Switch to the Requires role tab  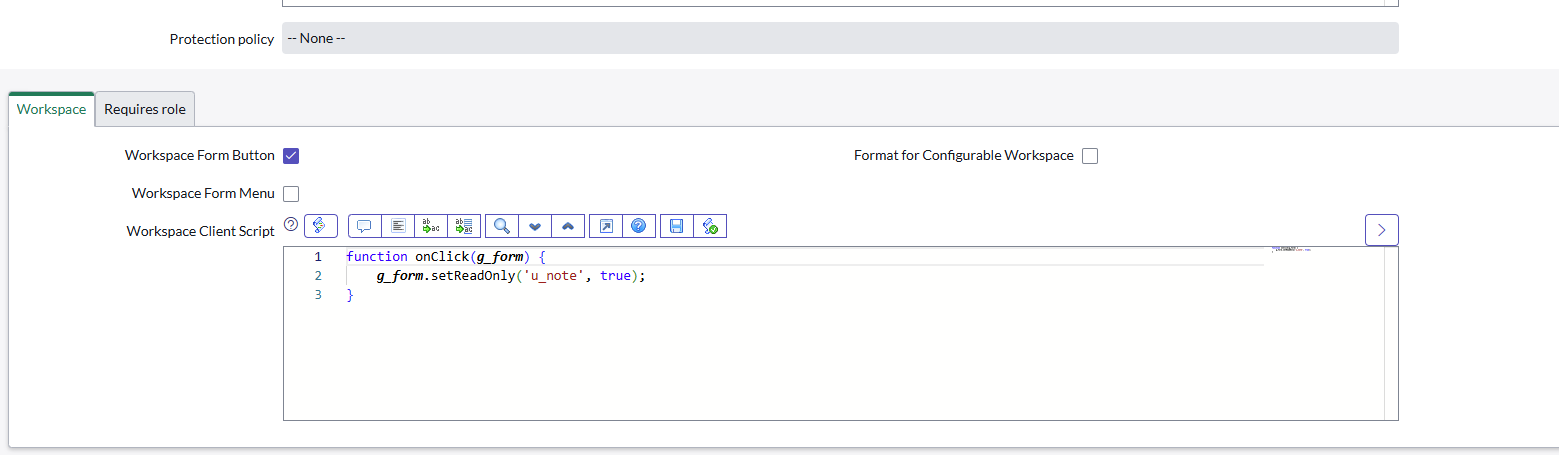[145, 109]
